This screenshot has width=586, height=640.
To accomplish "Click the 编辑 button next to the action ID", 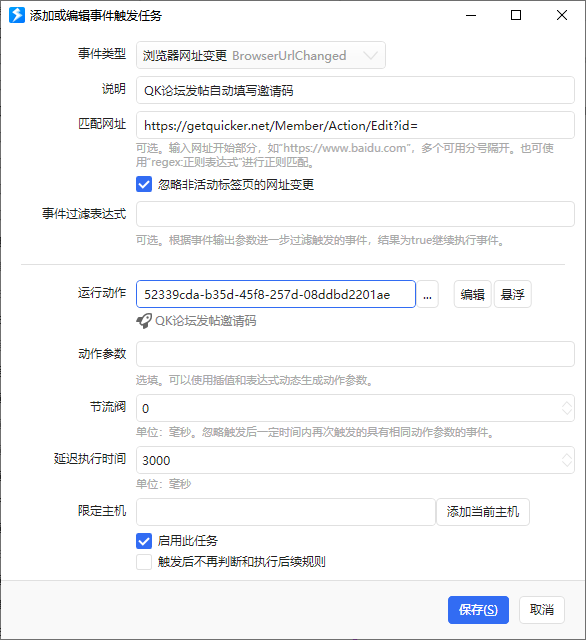I will click(473, 294).
